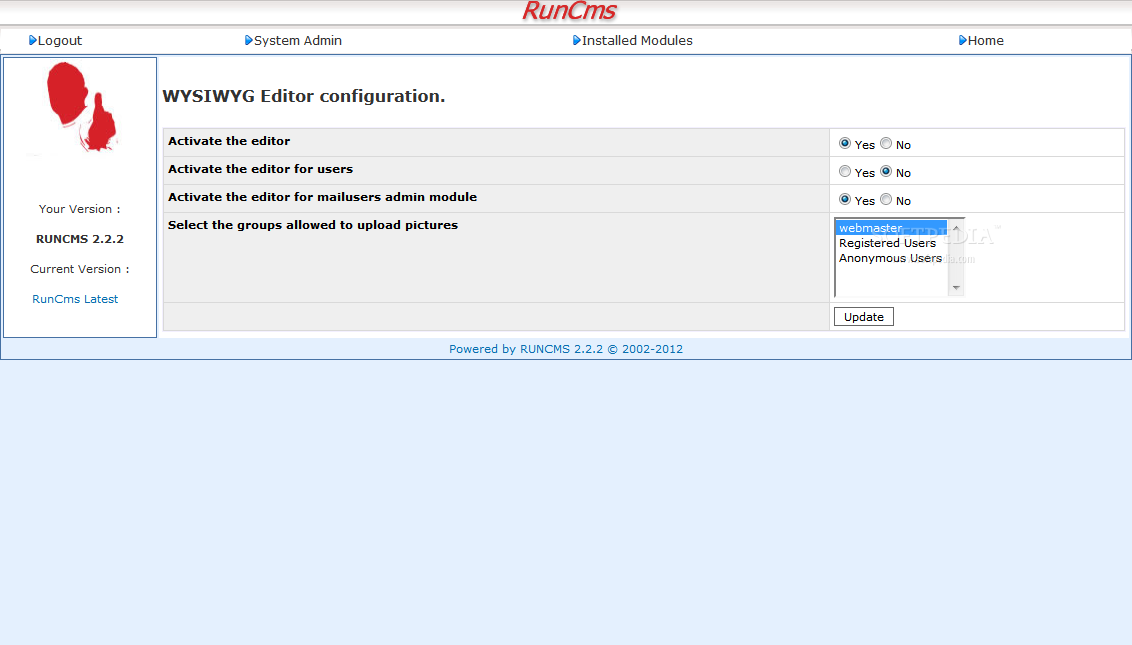The image size is (1132, 645).
Task: Click the arrow icon beside System Admin
Action: tap(248, 40)
